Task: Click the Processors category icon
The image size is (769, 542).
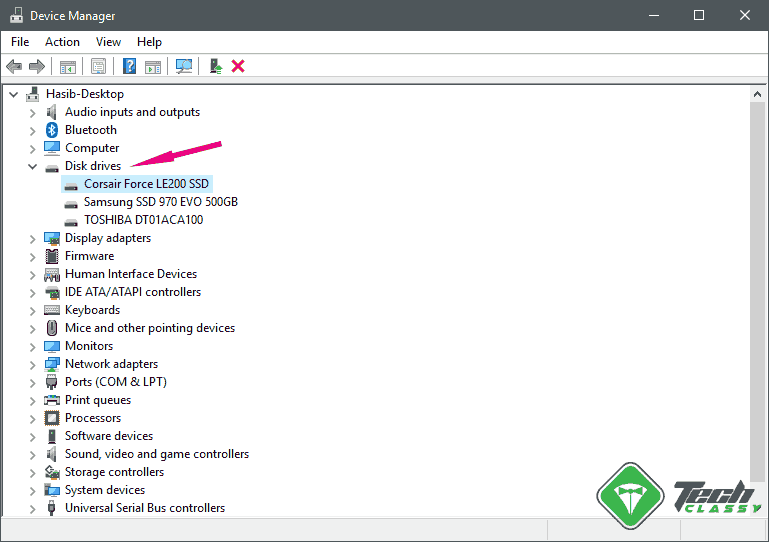Action: (x=51, y=418)
